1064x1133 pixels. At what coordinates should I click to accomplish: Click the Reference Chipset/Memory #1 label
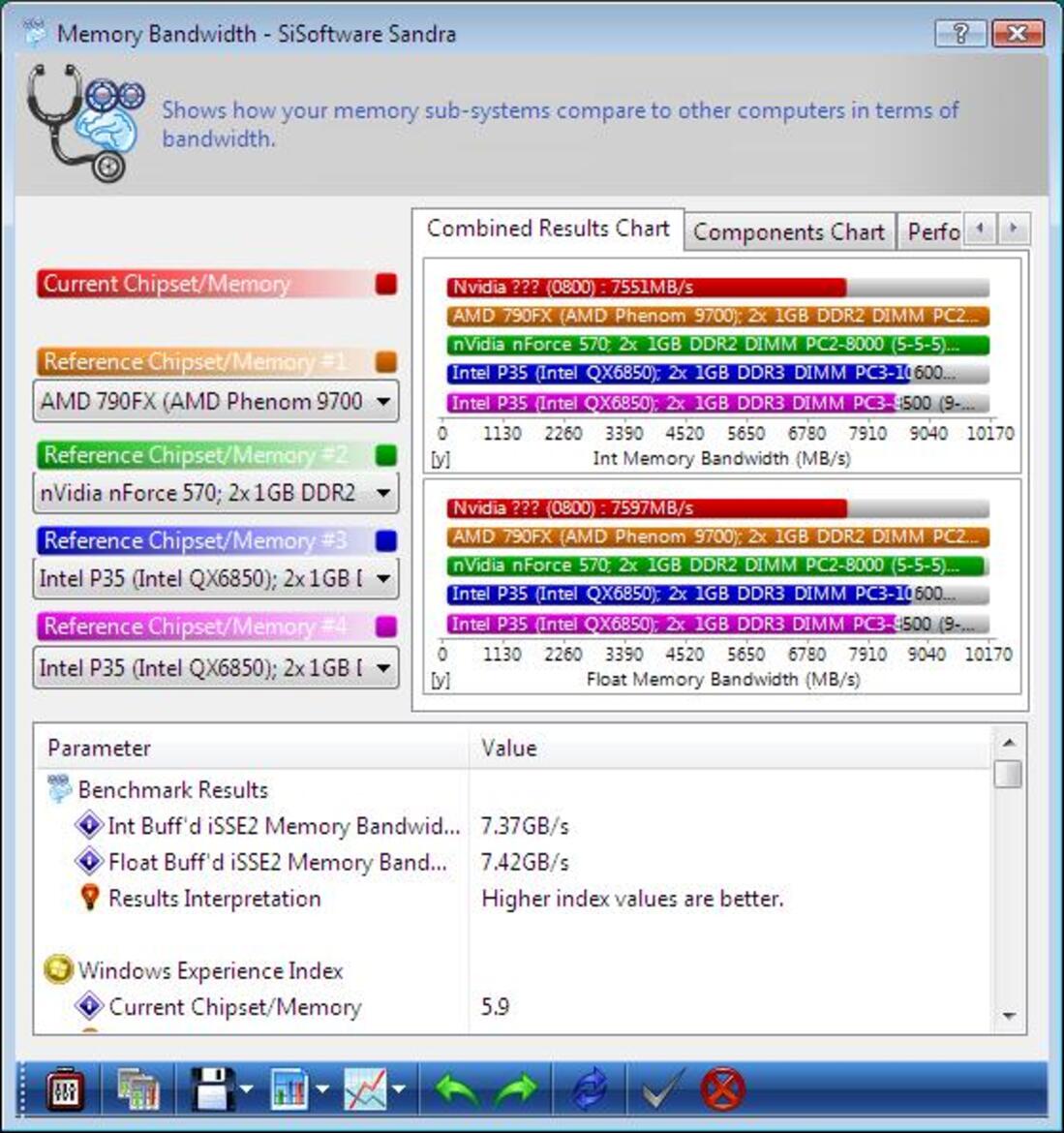tap(195, 361)
